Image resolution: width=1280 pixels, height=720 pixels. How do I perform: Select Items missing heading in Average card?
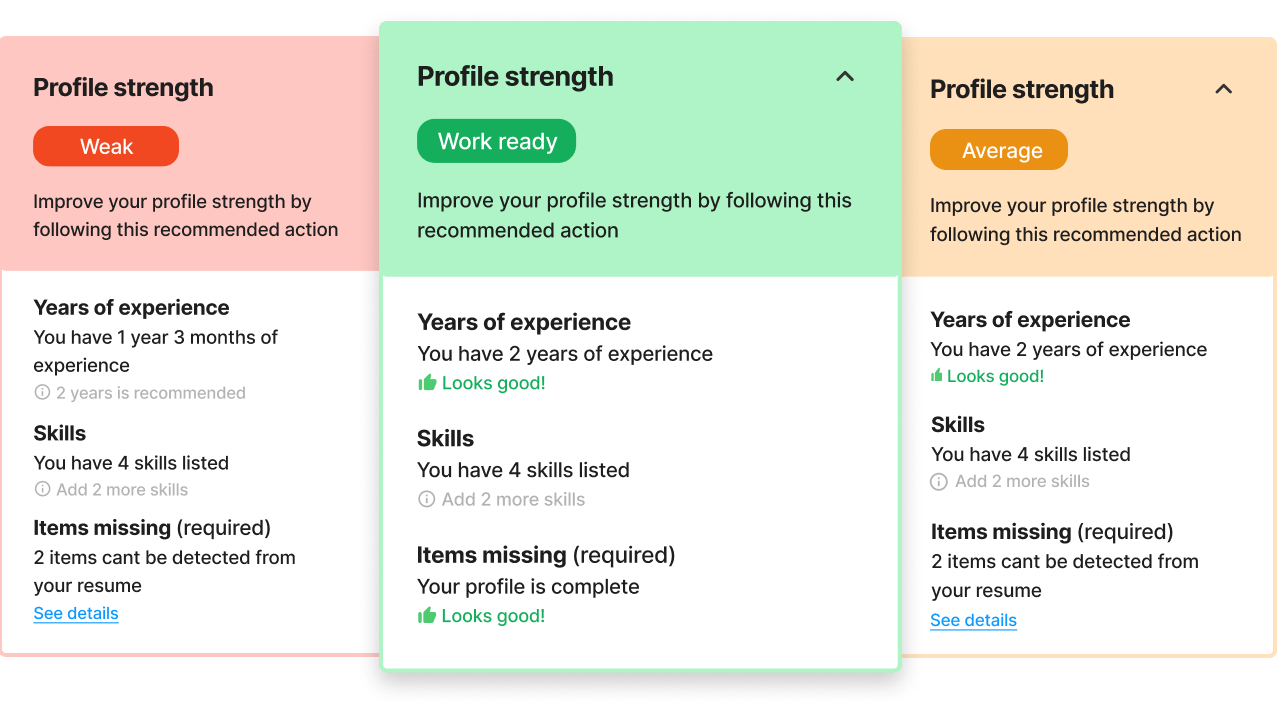coord(1001,531)
